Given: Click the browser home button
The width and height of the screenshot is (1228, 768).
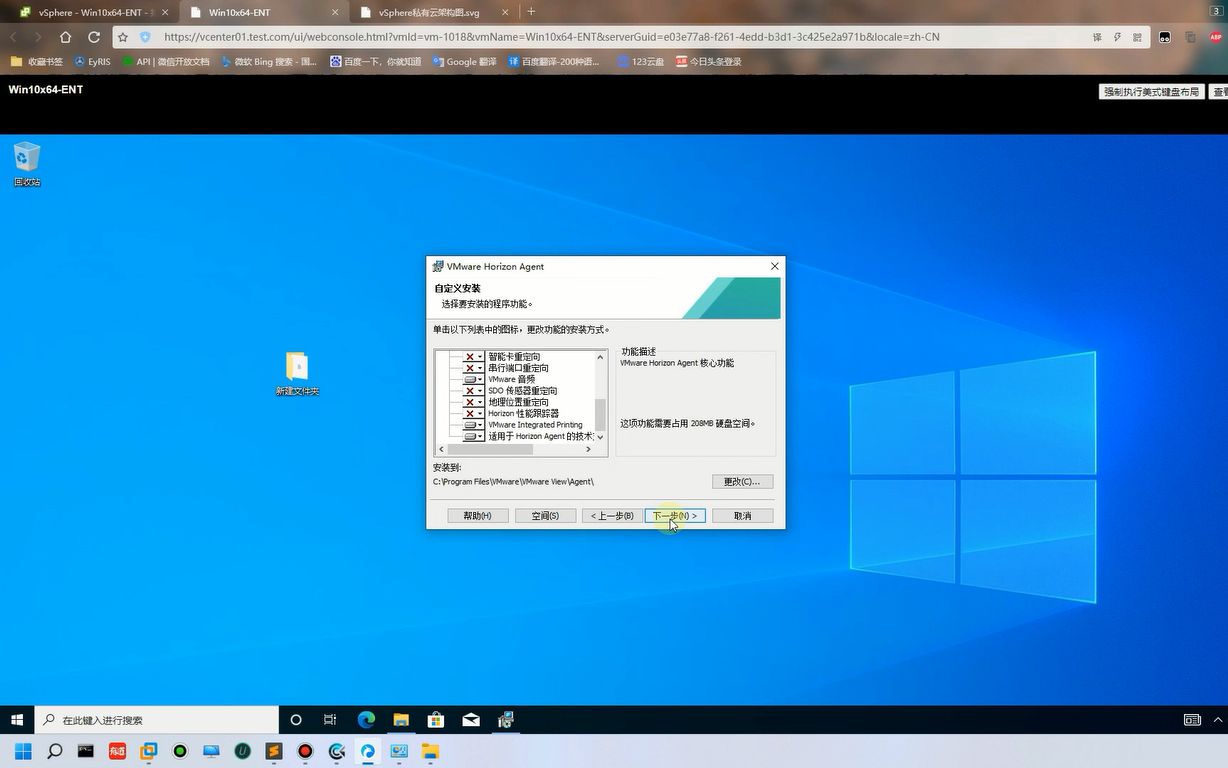Looking at the screenshot, I should pos(65,37).
